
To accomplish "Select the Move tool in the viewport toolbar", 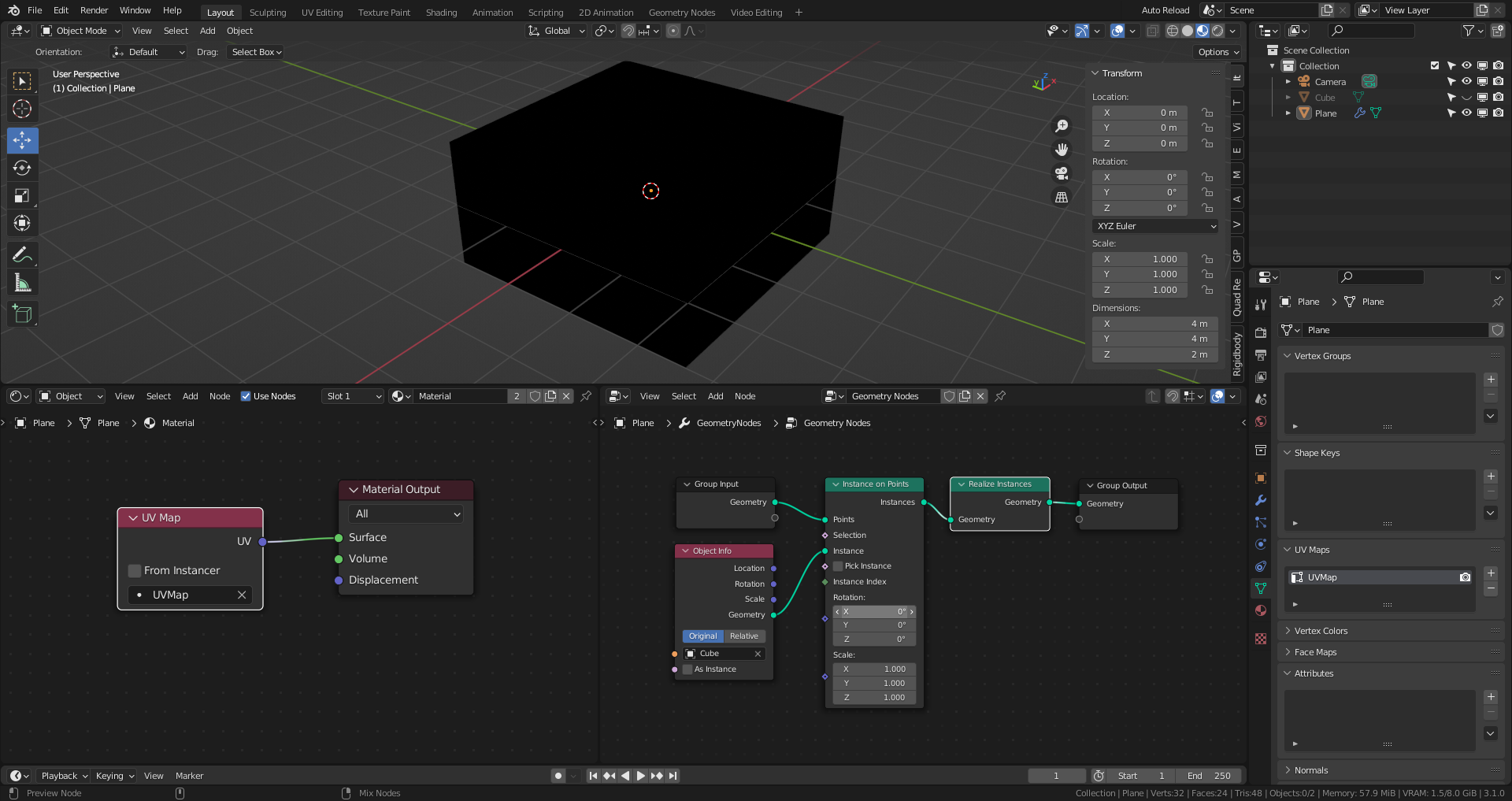I will click(22, 141).
